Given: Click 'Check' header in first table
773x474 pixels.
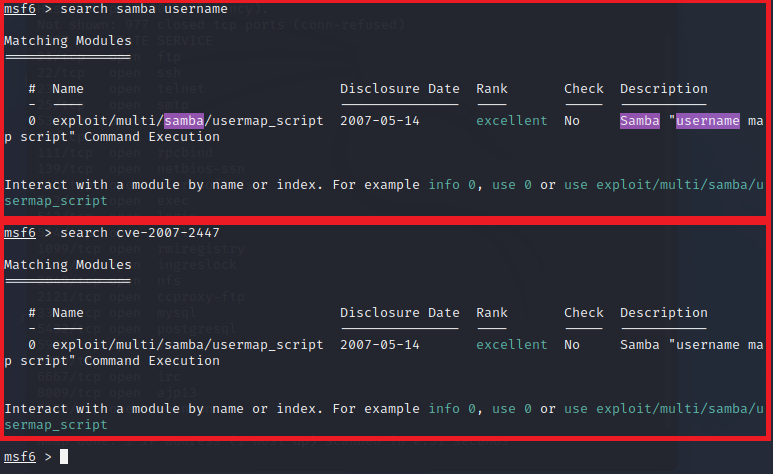Looking at the screenshot, I should (584, 89).
